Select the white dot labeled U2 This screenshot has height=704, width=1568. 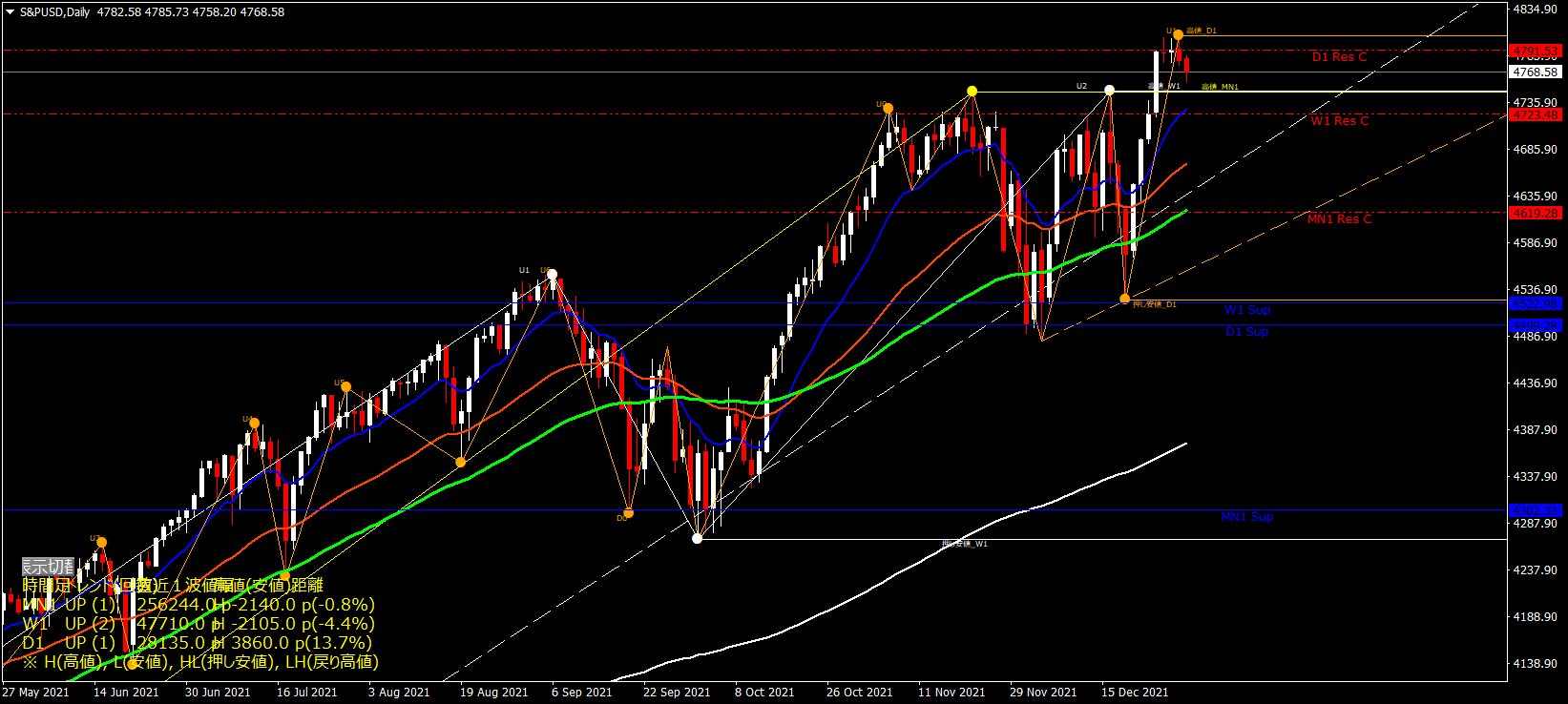tap(1109, 91)
